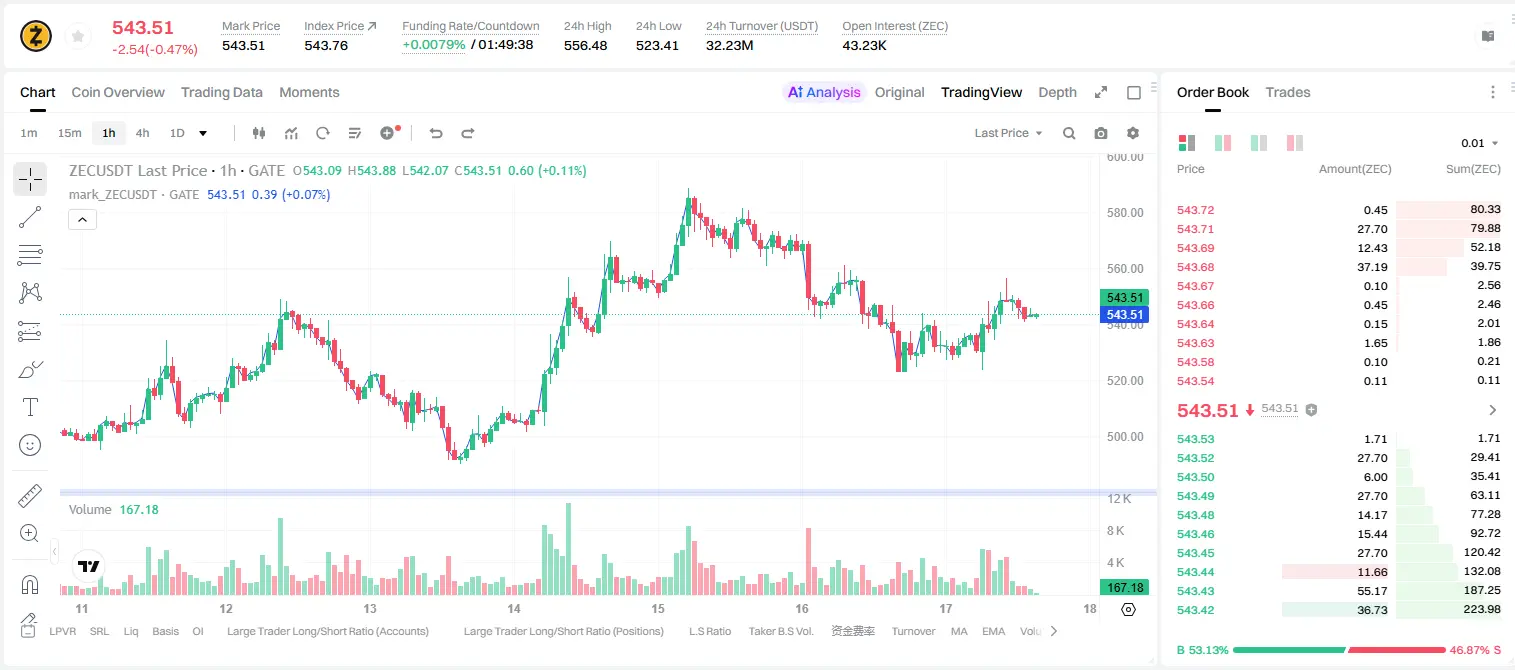Open candlestick chart style selector
1515x670 pixels.
click(259, 133)
